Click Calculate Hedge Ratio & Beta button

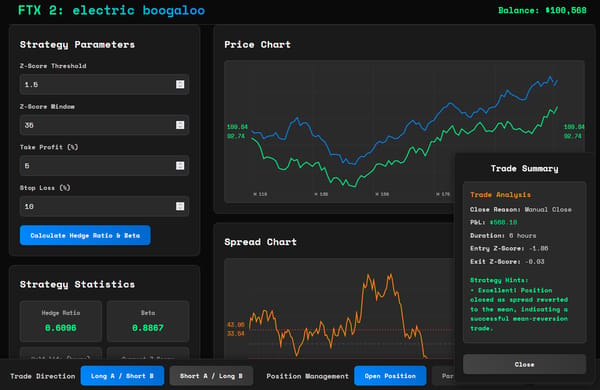click(85, 235)
